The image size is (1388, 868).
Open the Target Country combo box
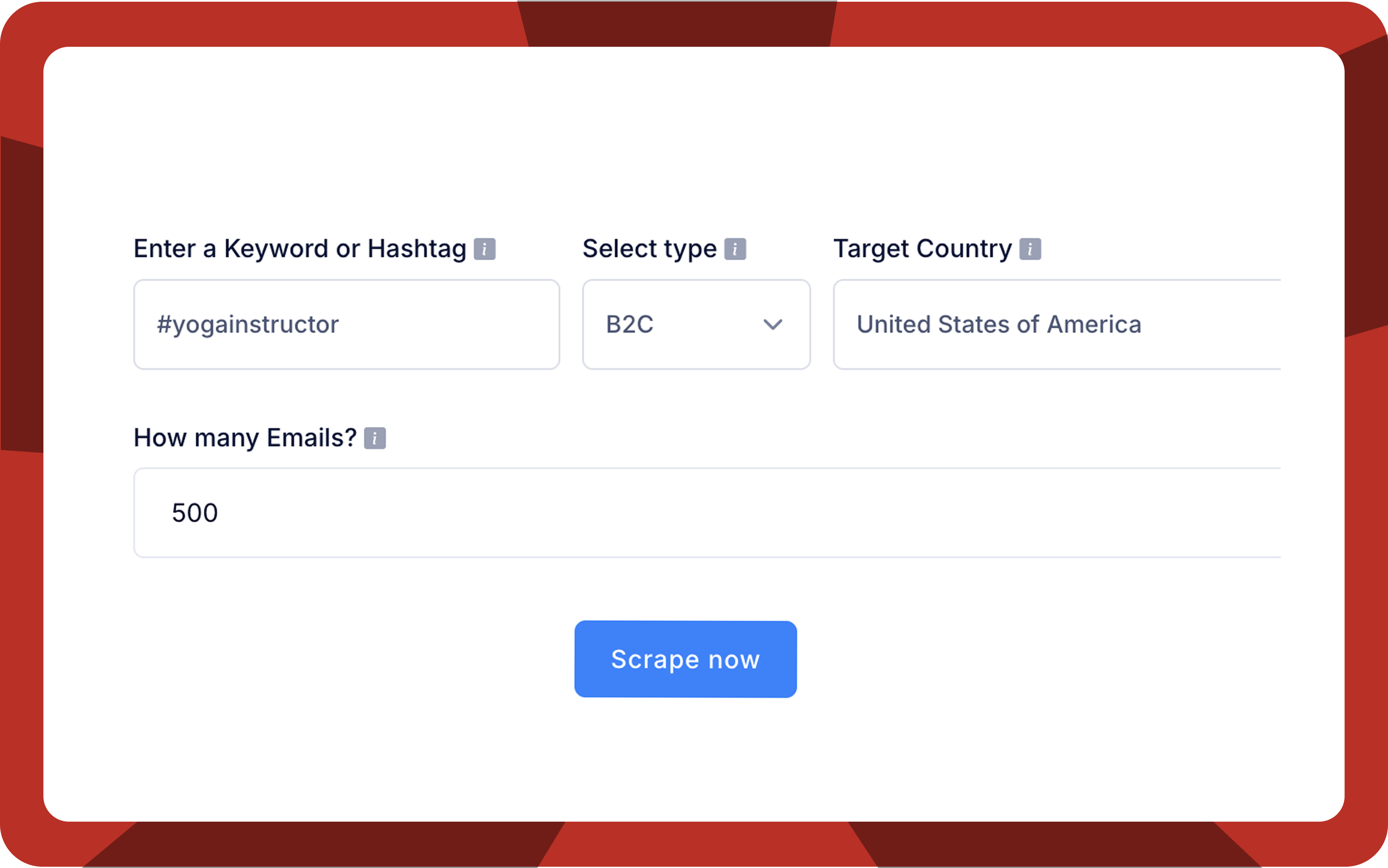point(1057,325)
